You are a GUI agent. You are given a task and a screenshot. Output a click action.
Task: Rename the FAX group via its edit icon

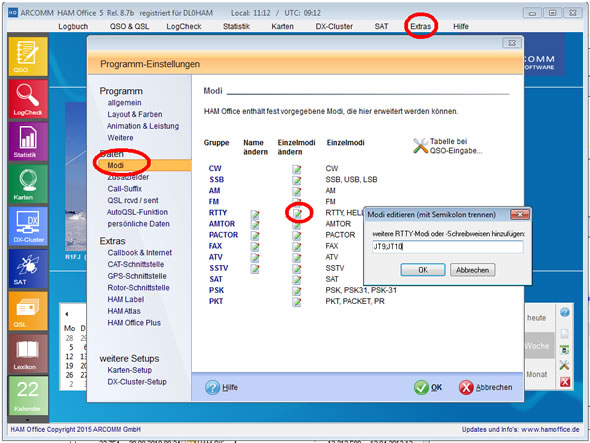(x=255, y=247)
